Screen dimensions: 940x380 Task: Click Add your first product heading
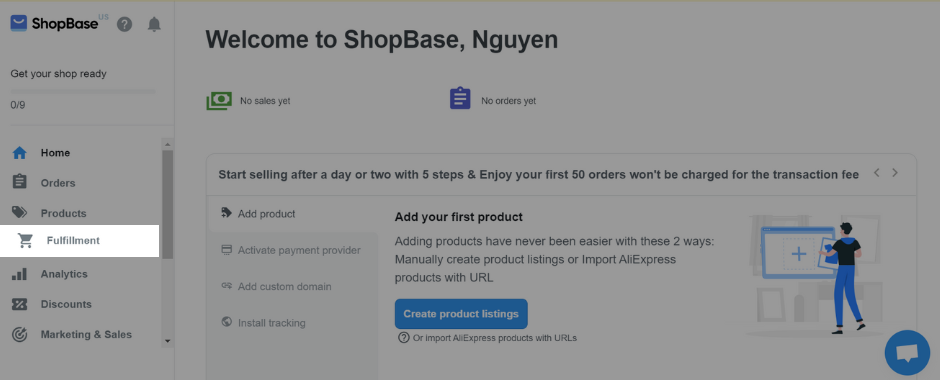point(459,216)
